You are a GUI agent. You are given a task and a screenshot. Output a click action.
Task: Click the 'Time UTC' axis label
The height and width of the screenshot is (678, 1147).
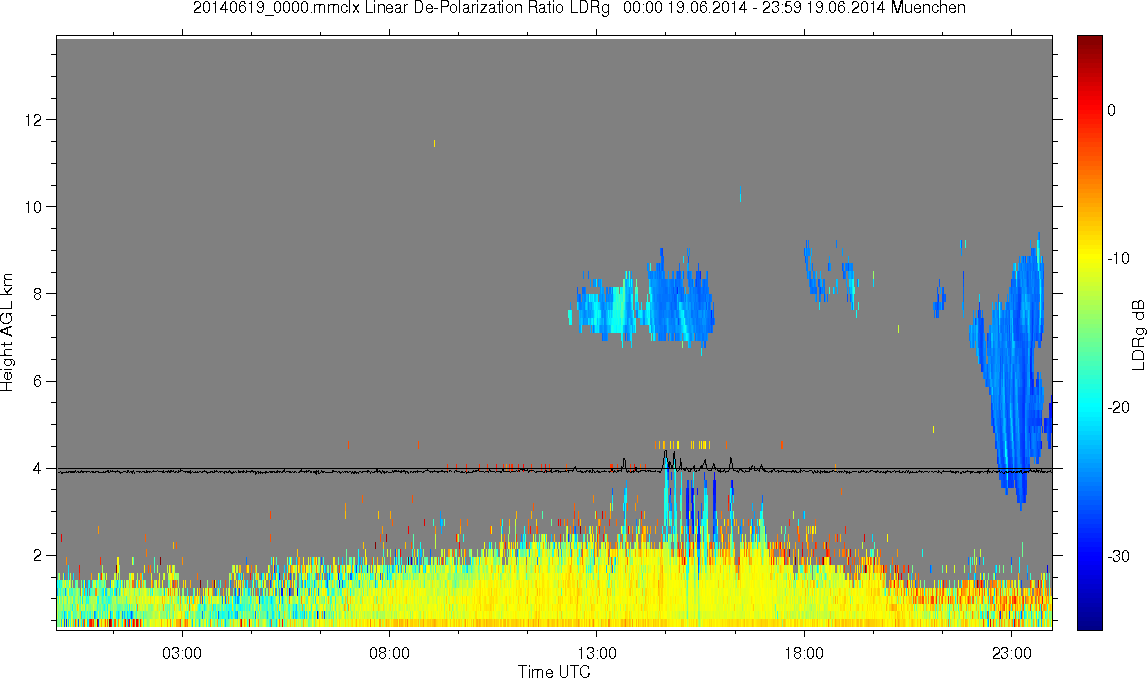(554, 671)
